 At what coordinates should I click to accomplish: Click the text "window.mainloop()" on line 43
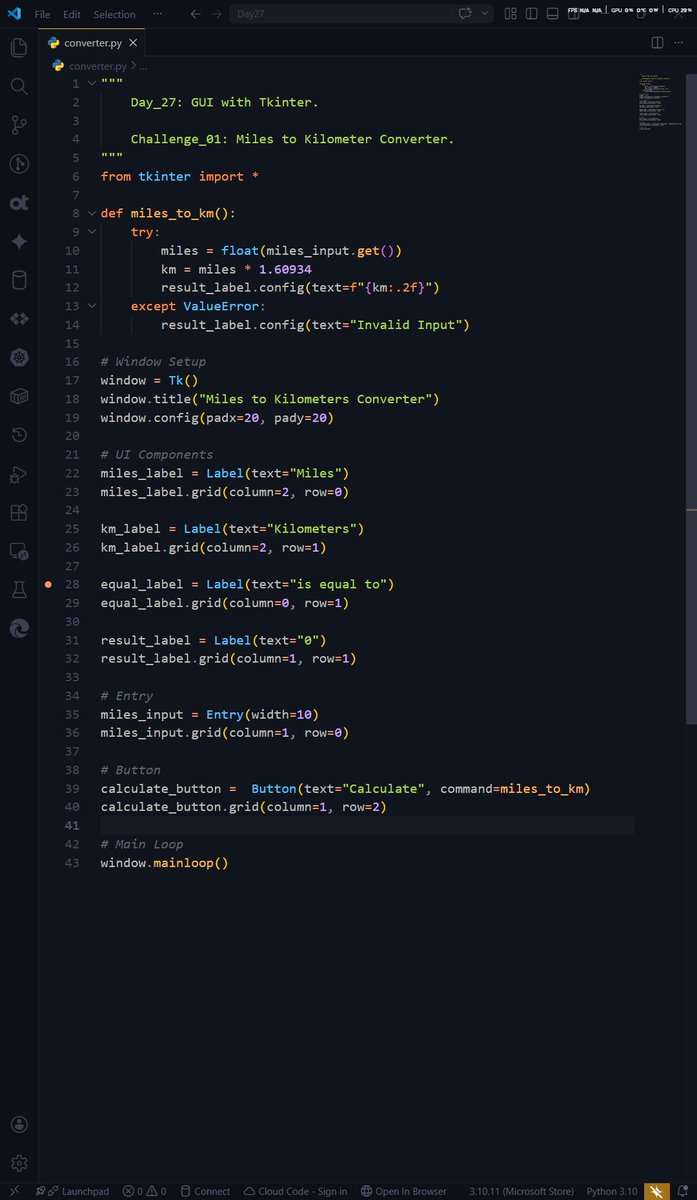[x=164, y=862]
